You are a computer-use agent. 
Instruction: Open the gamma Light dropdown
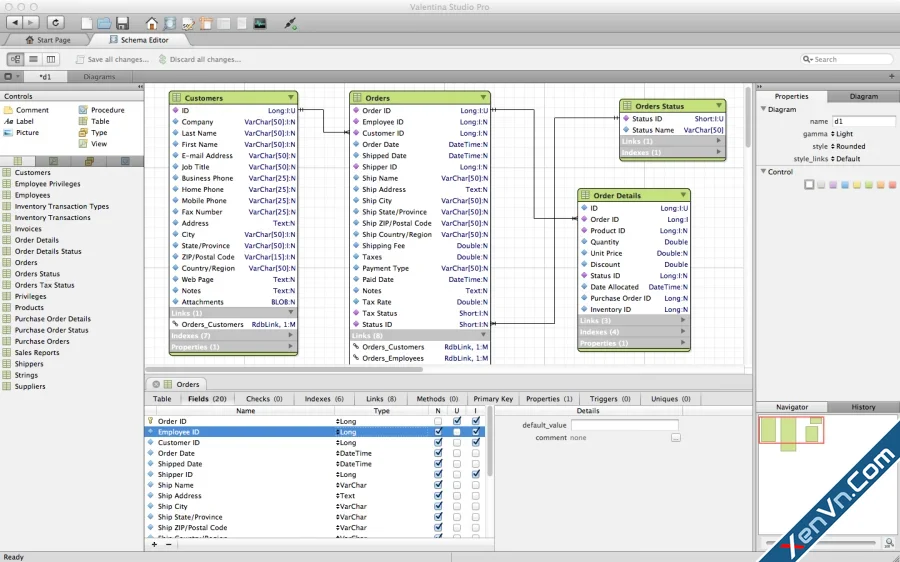(x=842, y=134)
